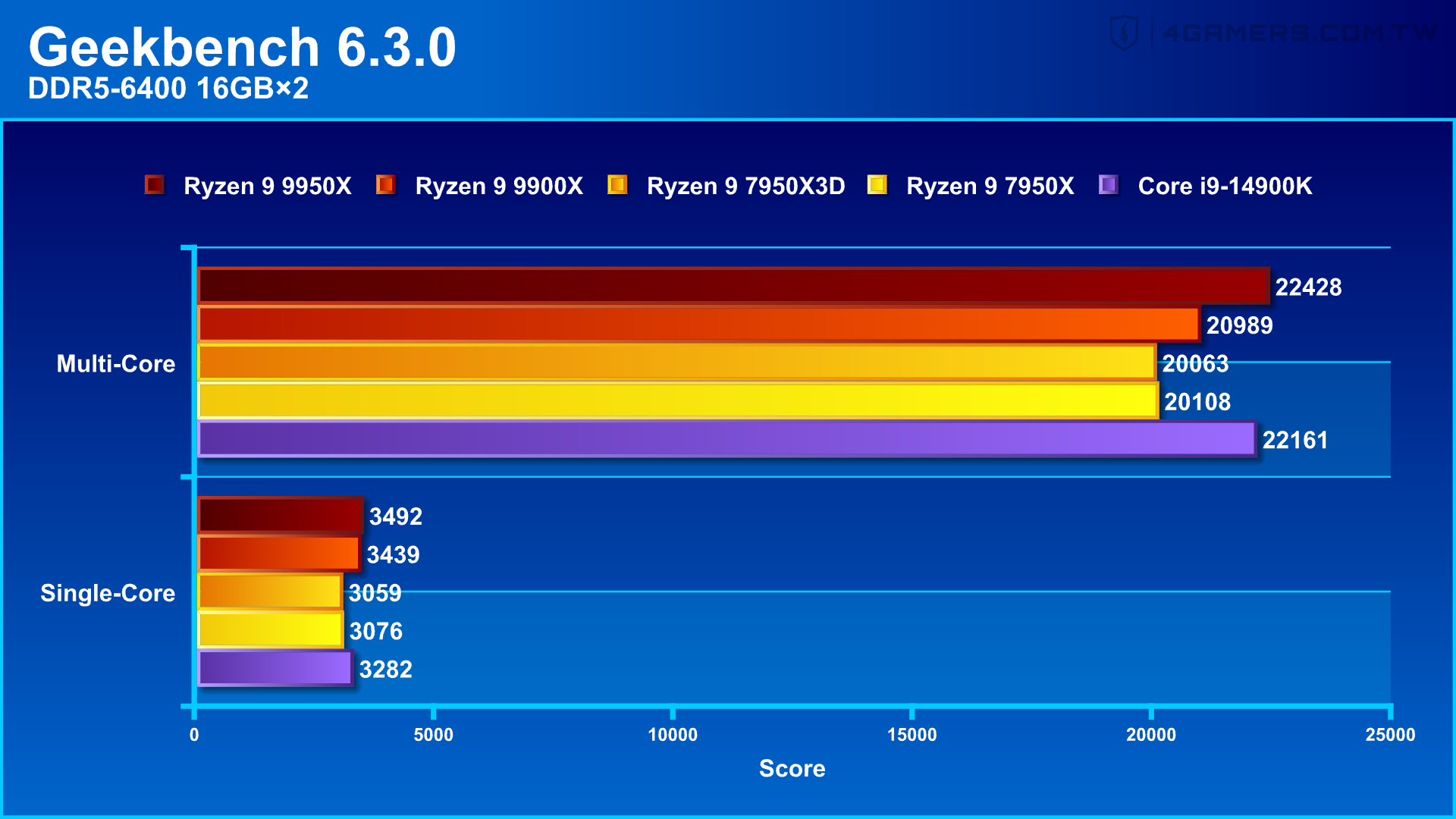Click the 22161 value label
The image size is (1456, 819).
coord(1295,441)
